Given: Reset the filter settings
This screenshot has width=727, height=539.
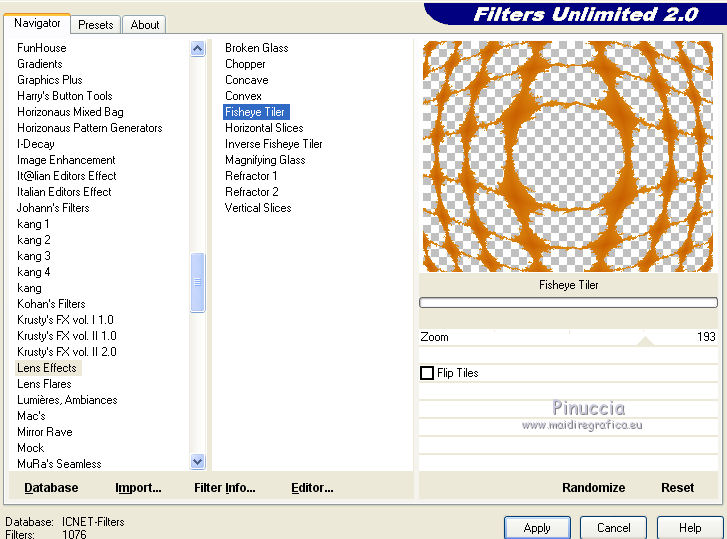Looking at the screenshot, I should pos(677,488).
